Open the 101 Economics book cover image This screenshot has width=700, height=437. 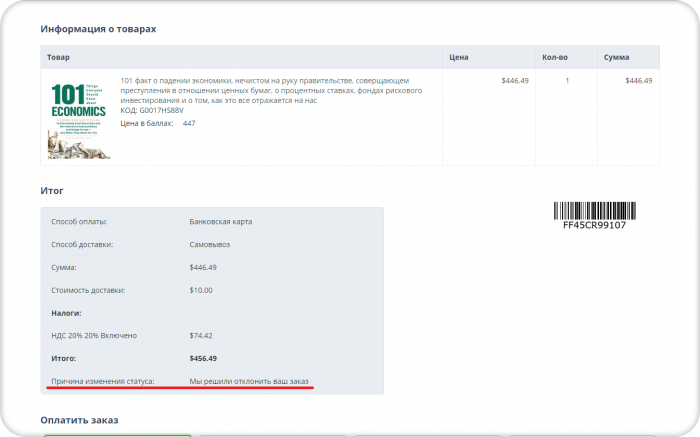pos(79,121)
